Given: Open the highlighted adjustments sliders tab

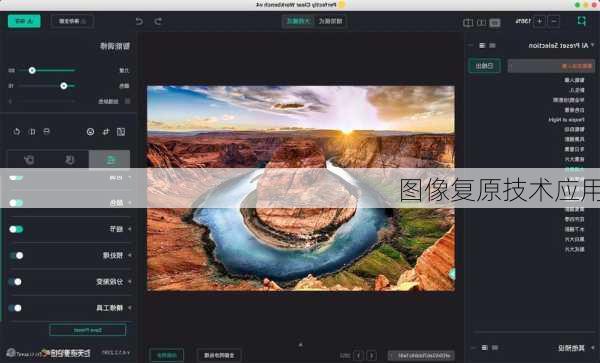Looking at the screenshot, I should point(110,160).
